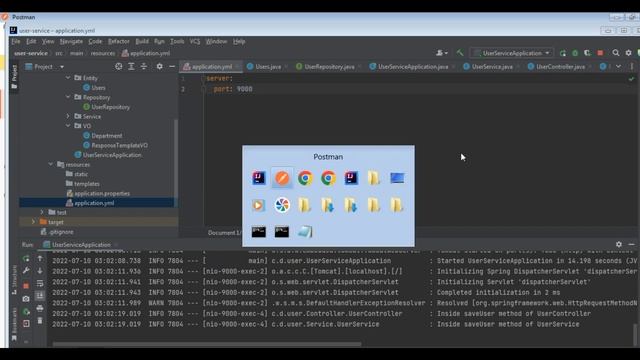Screen dimensions: 640x360
Task: Stop process with Run panel red square
Action: 26,285
